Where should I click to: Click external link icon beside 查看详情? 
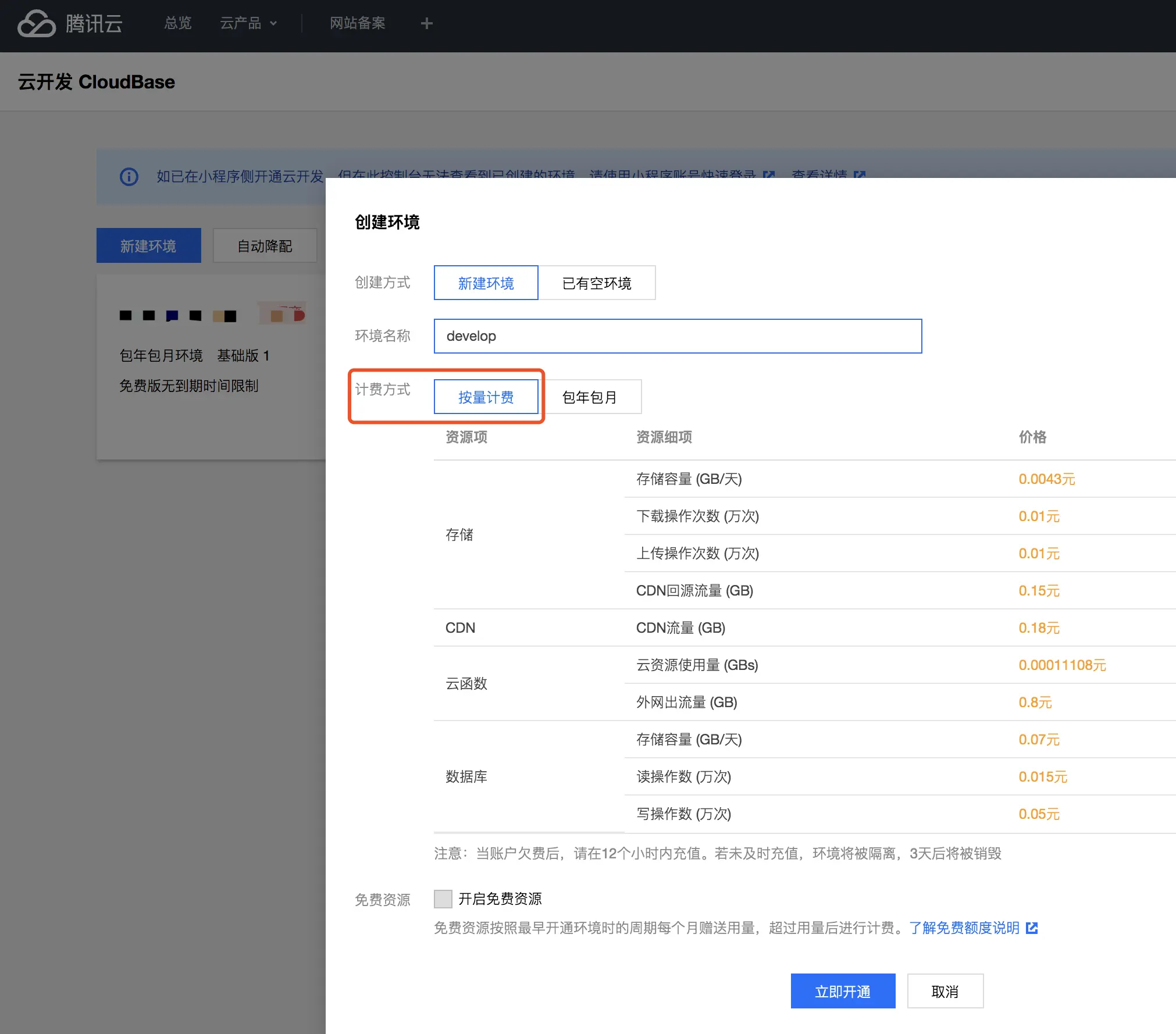tap(860, 174)
